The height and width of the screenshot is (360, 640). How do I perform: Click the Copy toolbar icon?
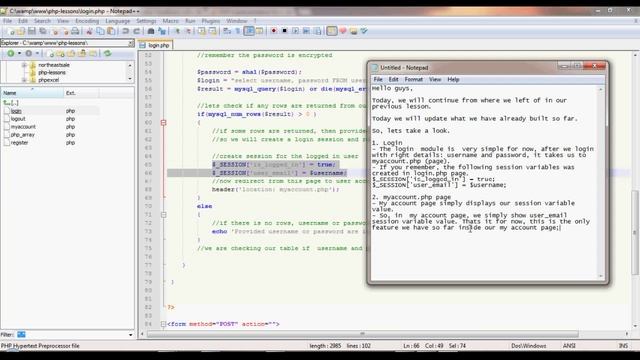100,31
